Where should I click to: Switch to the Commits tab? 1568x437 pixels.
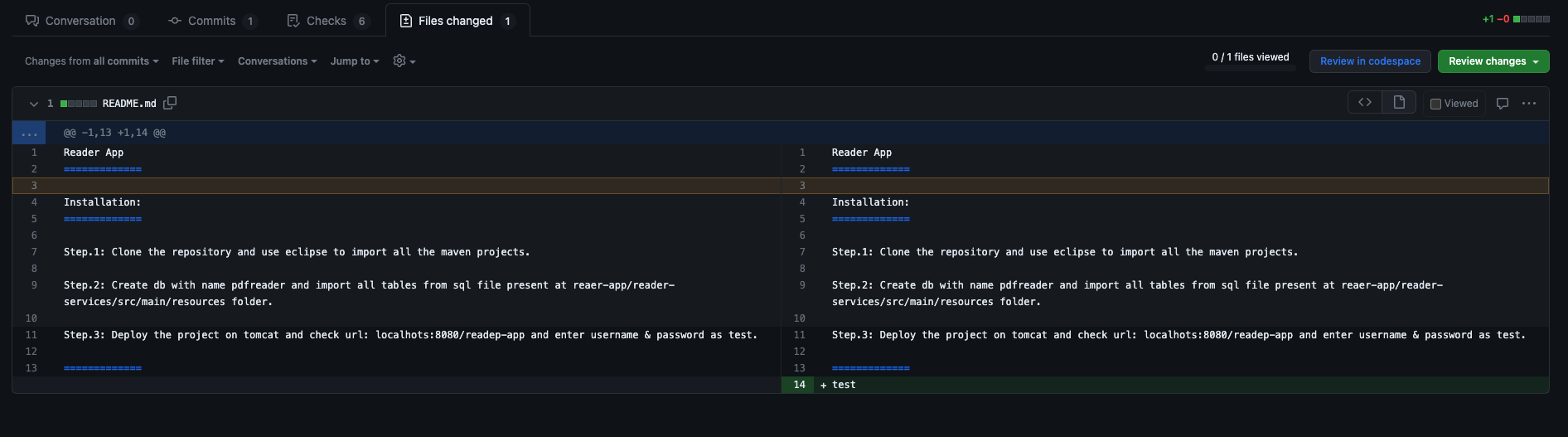tap(212, 21)
